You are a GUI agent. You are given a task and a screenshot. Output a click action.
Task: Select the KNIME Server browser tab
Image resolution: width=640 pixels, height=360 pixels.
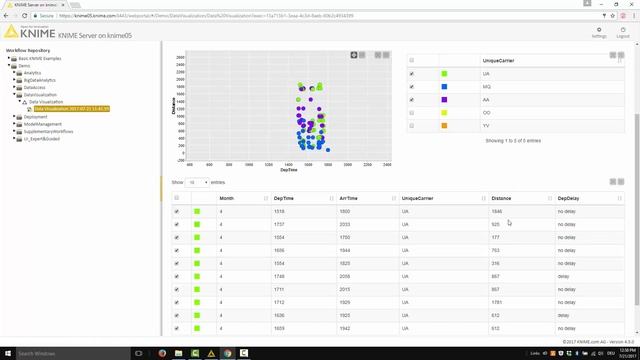coord(36,5)
